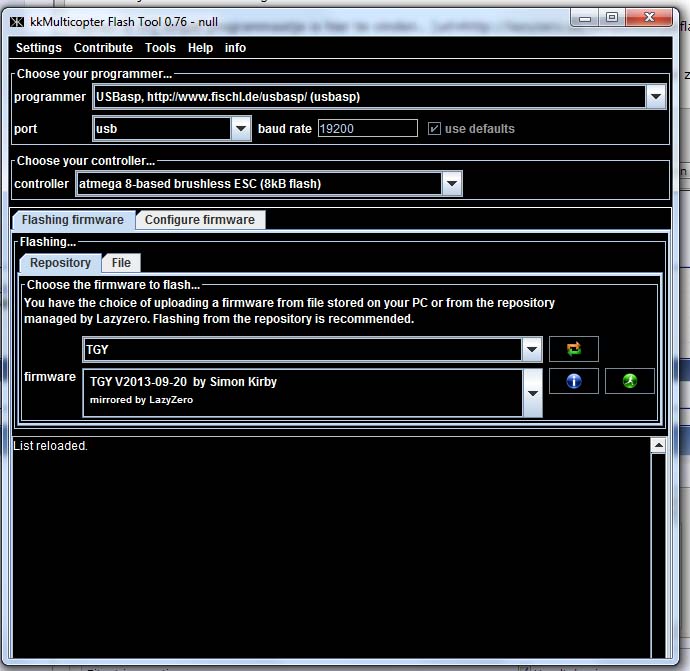Select the Repository tab

tap(60, 263)
